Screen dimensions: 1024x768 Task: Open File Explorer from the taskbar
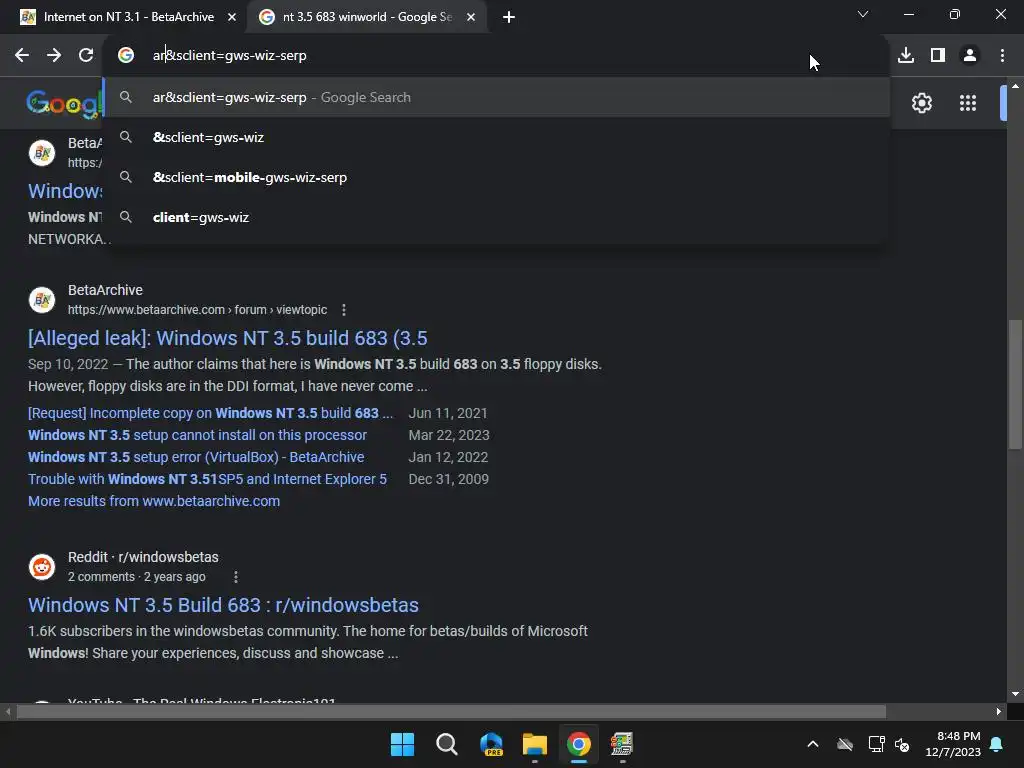tap(535, 744)
